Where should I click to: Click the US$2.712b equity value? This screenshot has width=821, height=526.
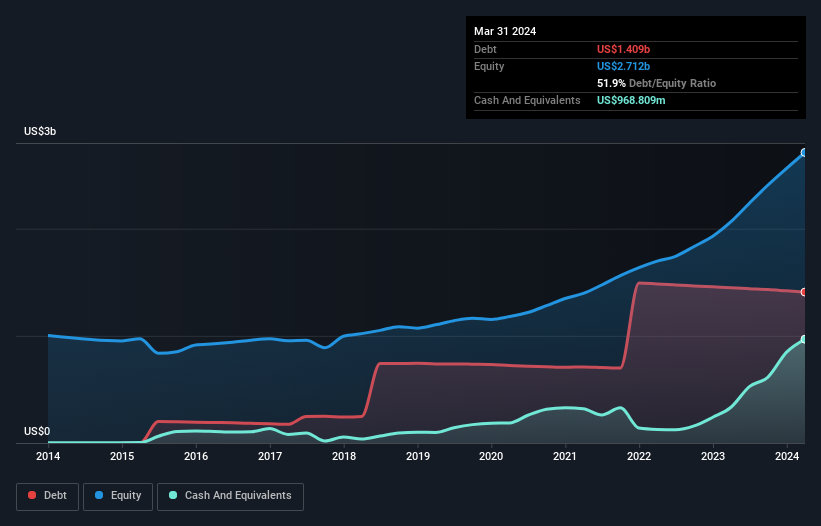(623, 66)
